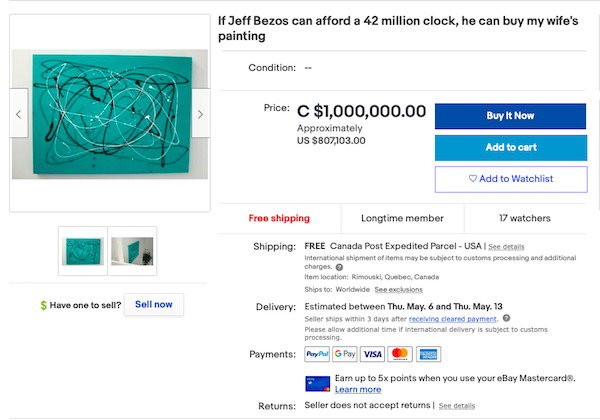The width and height of the screenshot is (600, 420).
Task: Show previous image with left arrow
Action: click(19, 114)
